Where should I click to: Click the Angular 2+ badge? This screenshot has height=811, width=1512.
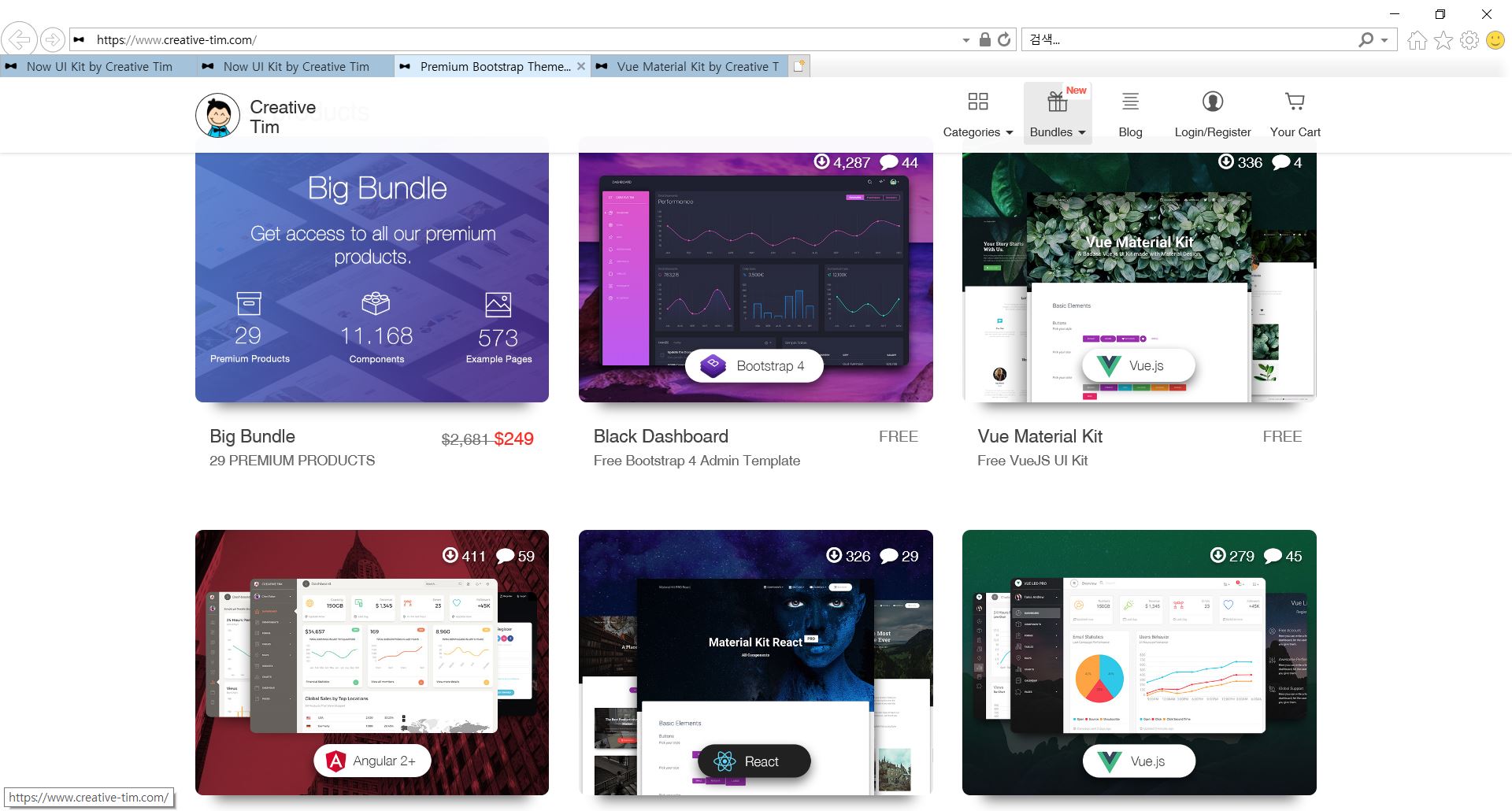click(x=372, y=761)
